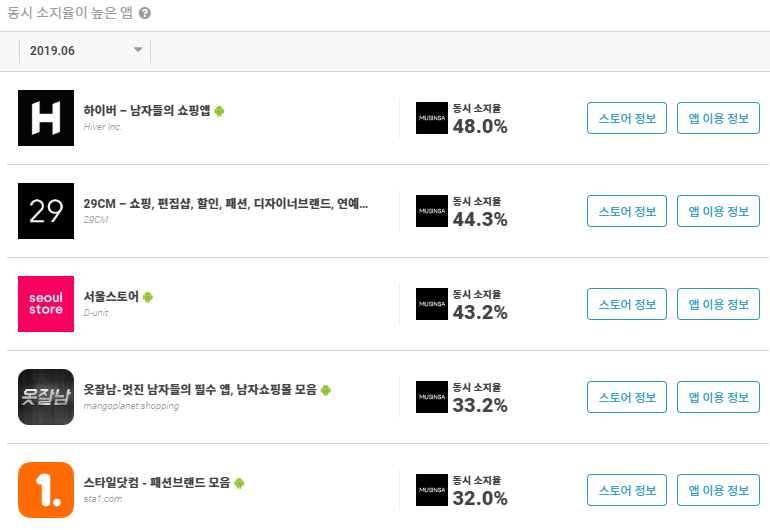The width and height of the screenshot is (770, 530).
Task: Click the Seoul Store pink icon
Action: pyautogui.click(x=46, y=304)
